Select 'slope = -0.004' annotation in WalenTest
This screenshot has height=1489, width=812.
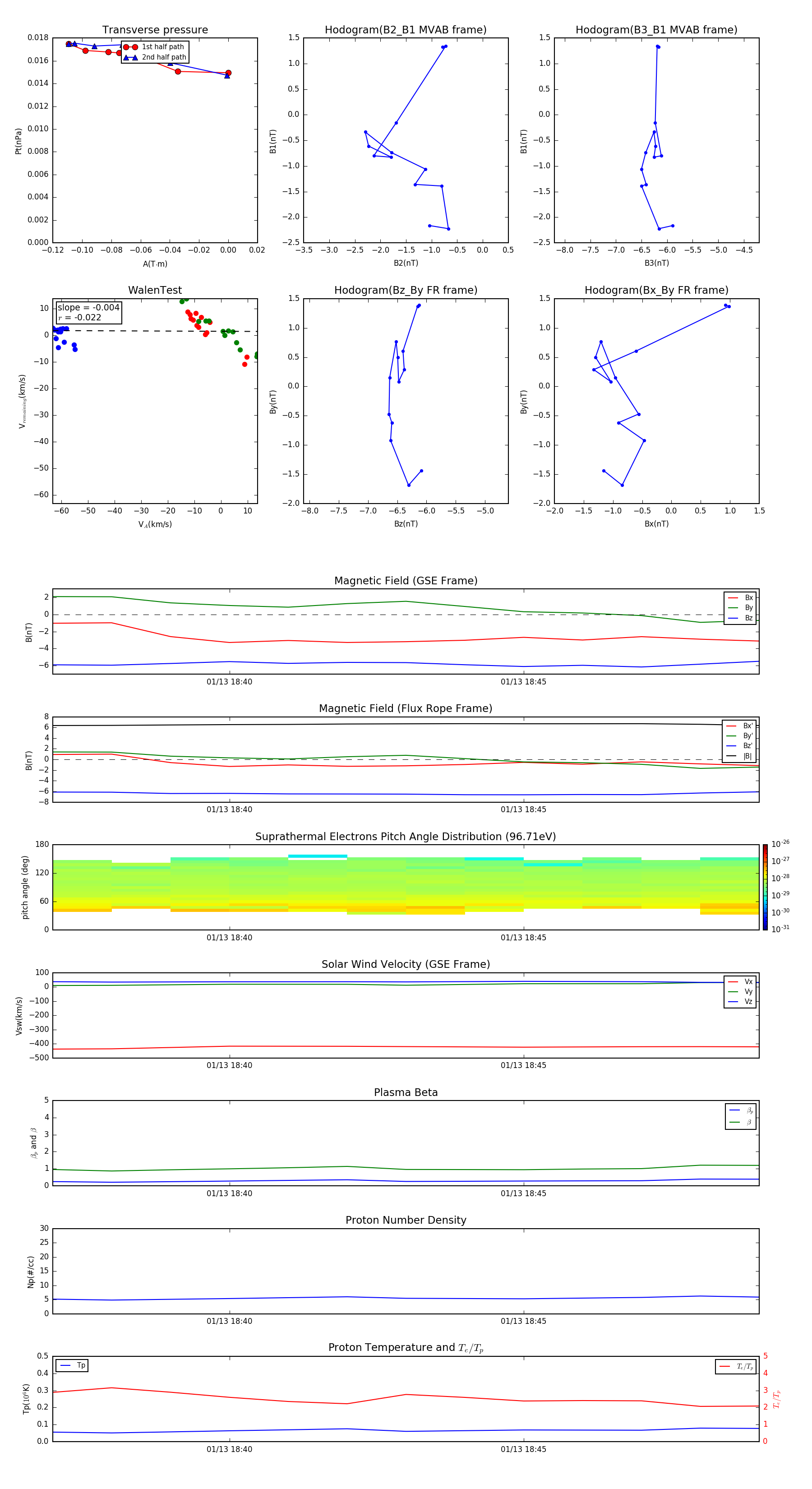pos(88,308)
